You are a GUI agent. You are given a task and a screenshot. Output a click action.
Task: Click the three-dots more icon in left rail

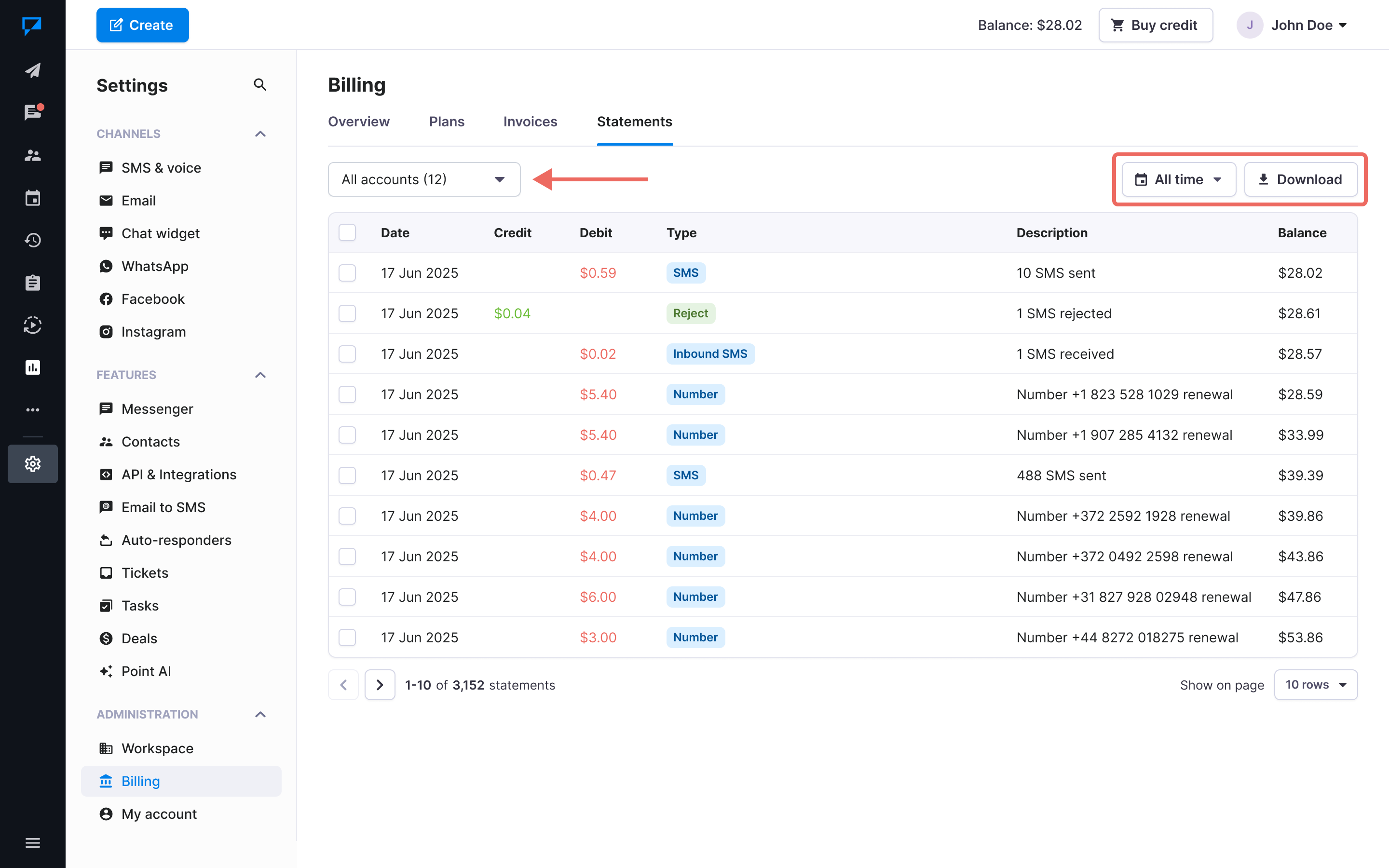click(x=33, y=410)
